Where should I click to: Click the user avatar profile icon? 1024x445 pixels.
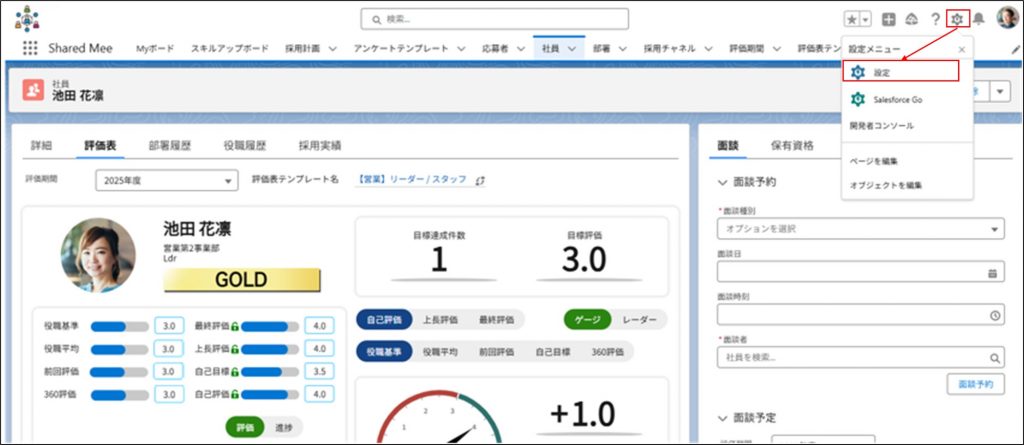coord(1007,18)
